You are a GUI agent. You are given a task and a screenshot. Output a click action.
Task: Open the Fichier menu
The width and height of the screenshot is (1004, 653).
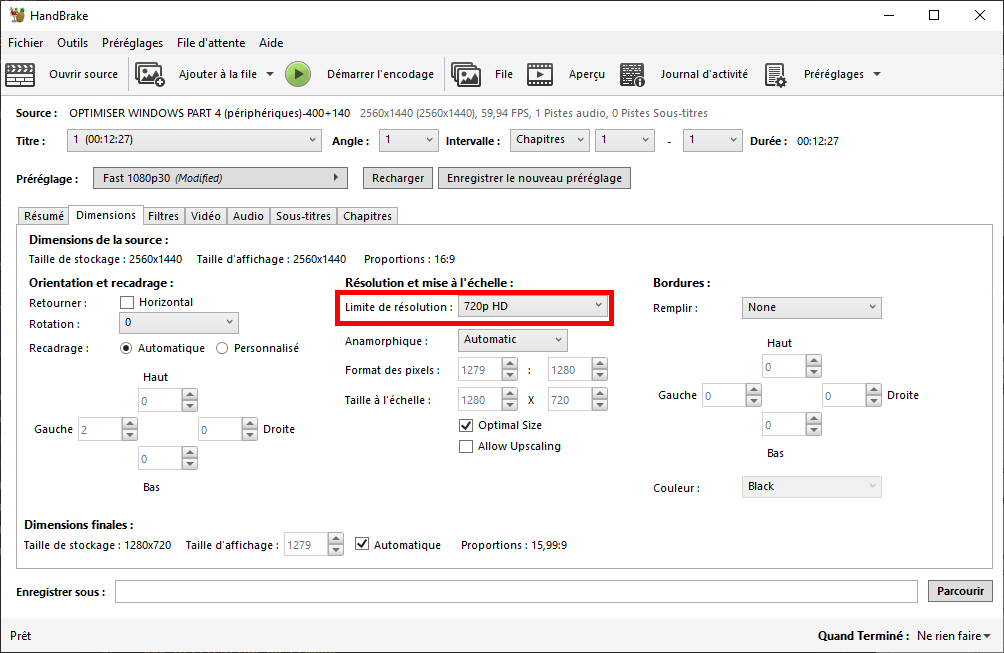pyautogui.click(x=26, y=43)
